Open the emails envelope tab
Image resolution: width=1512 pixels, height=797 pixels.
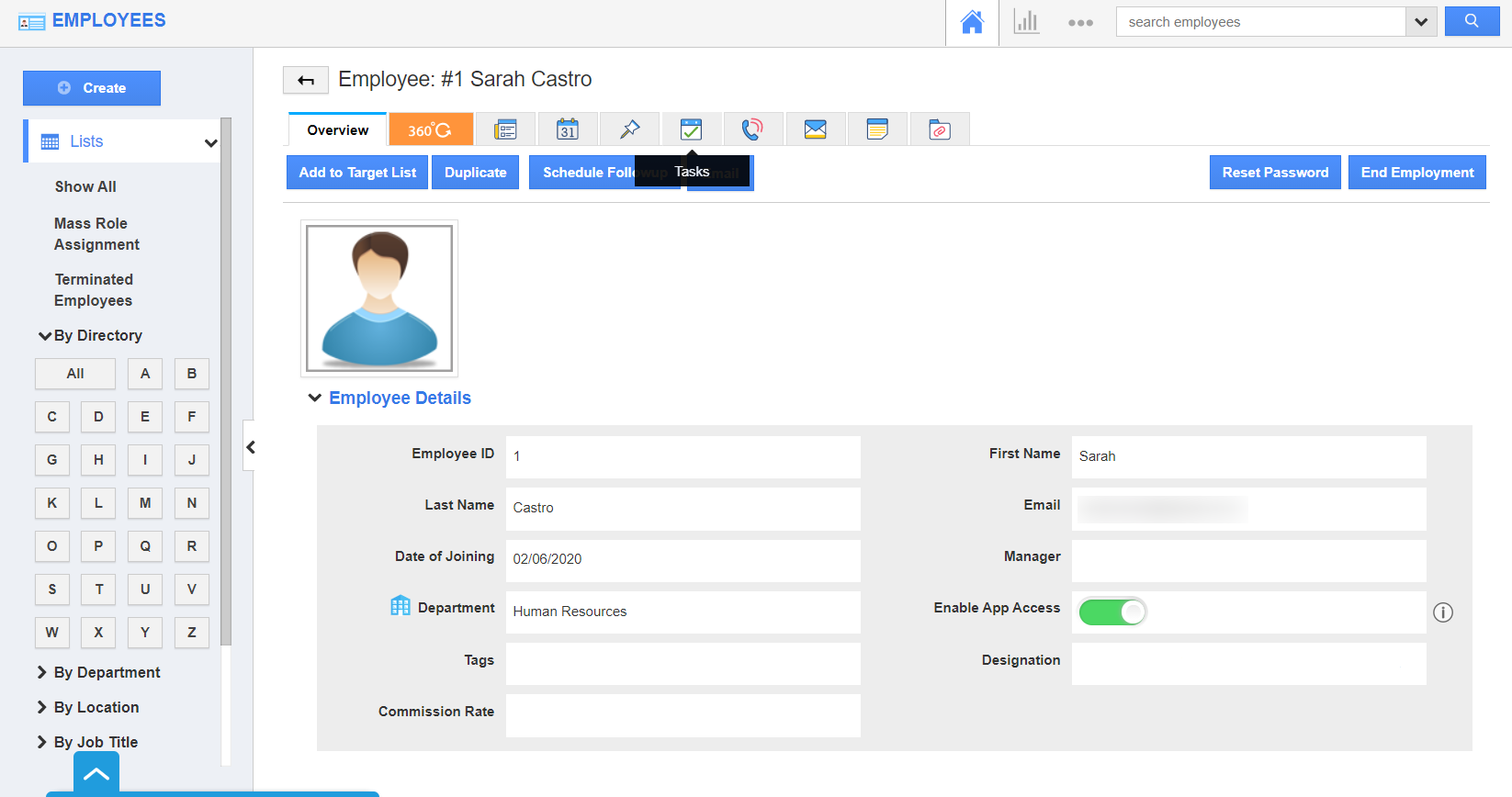(815, 129)
